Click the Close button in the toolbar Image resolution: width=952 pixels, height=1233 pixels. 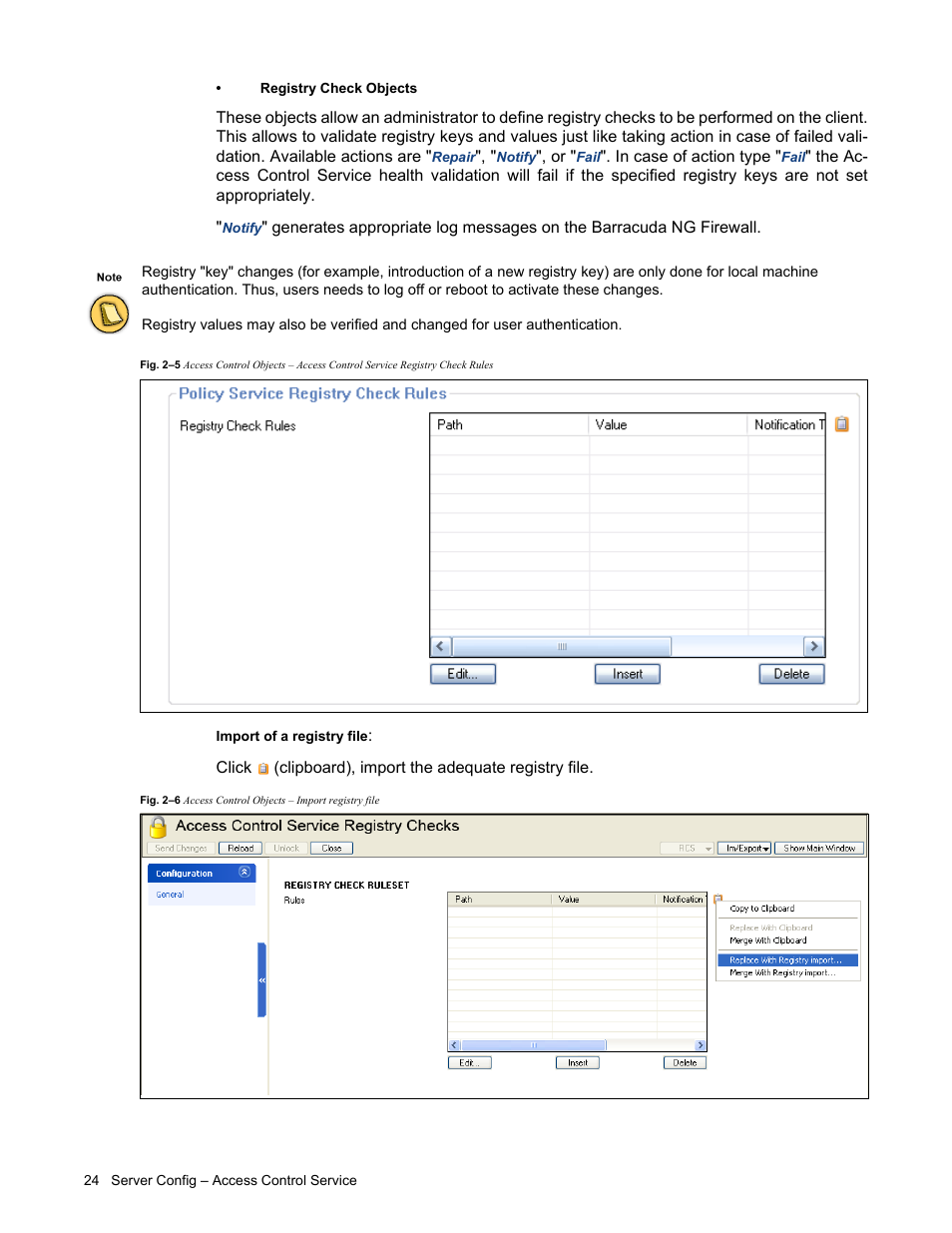332,849
